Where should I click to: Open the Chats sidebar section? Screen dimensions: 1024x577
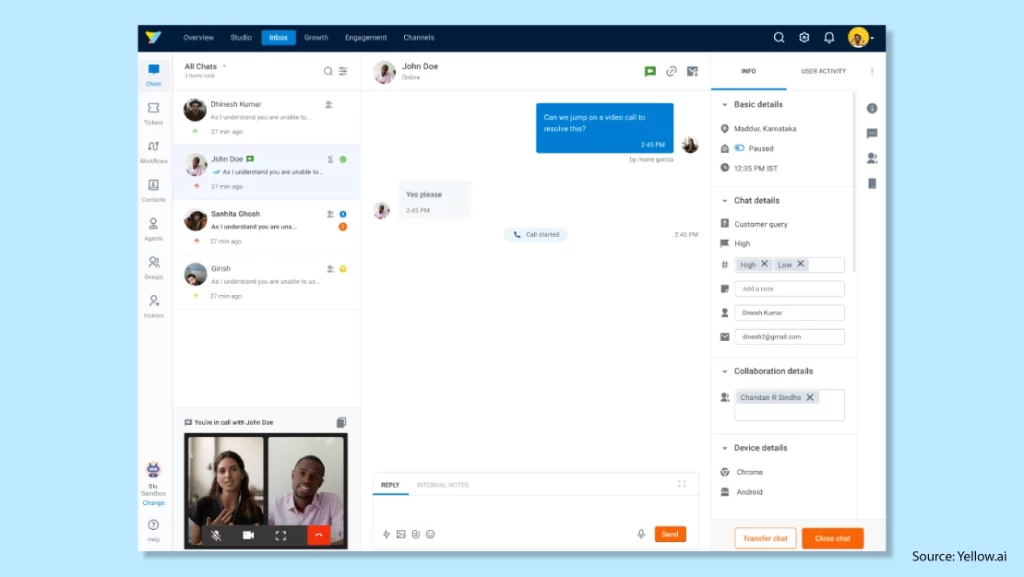pyautogui.click(x=153, y=74)
